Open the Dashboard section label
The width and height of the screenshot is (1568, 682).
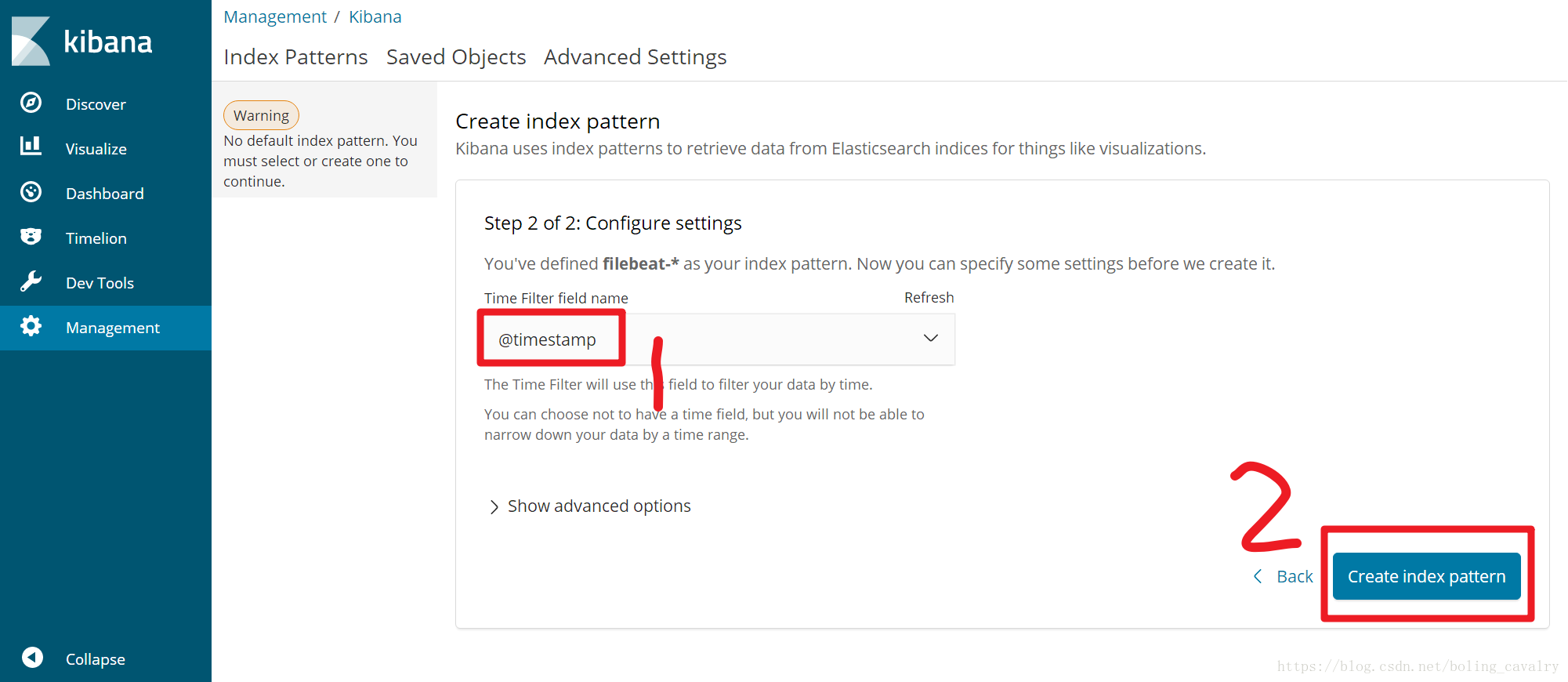pyautogui.click(x=105, y=194)
